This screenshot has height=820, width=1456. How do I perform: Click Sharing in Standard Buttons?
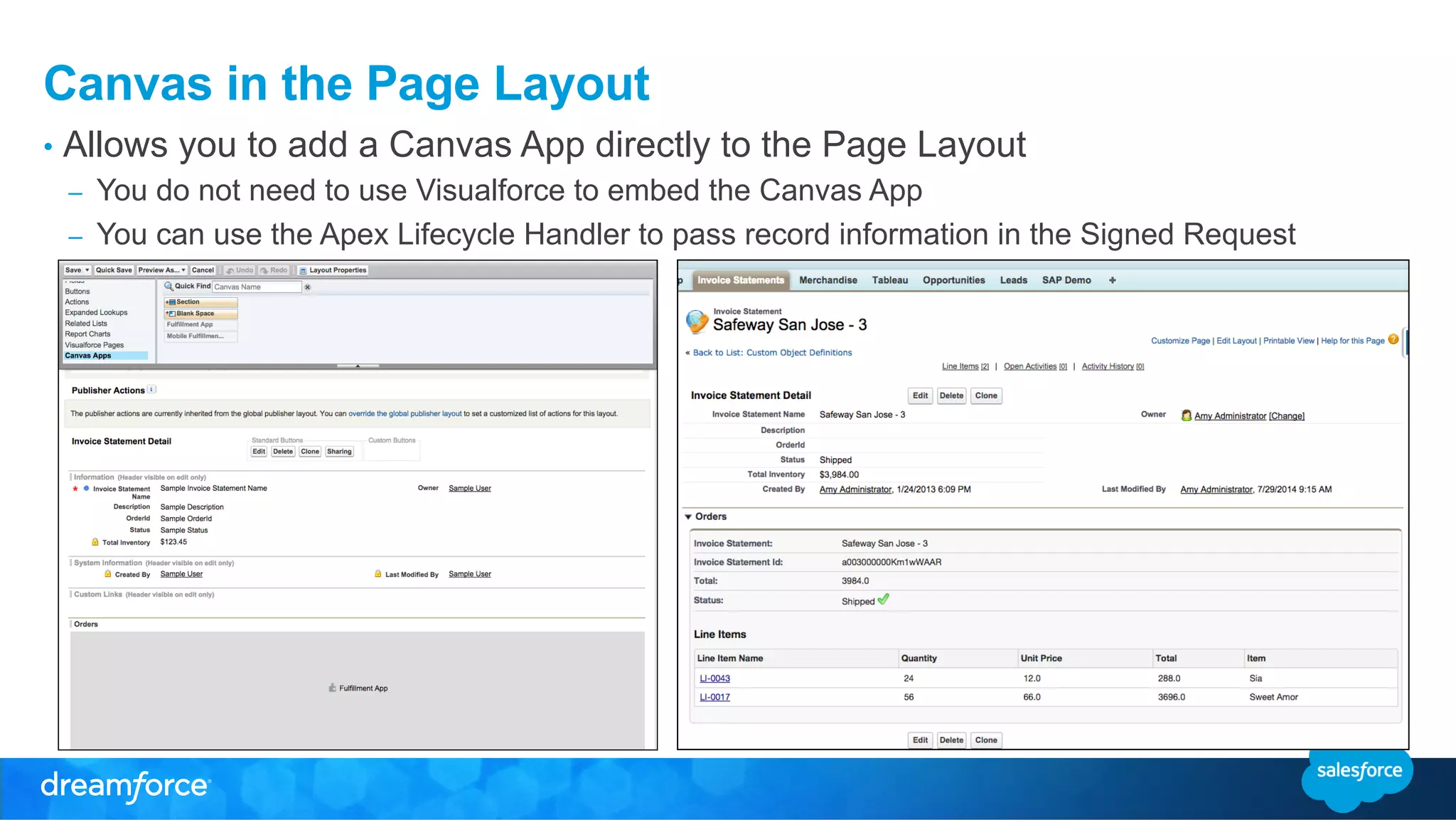[x=339, y=452]
